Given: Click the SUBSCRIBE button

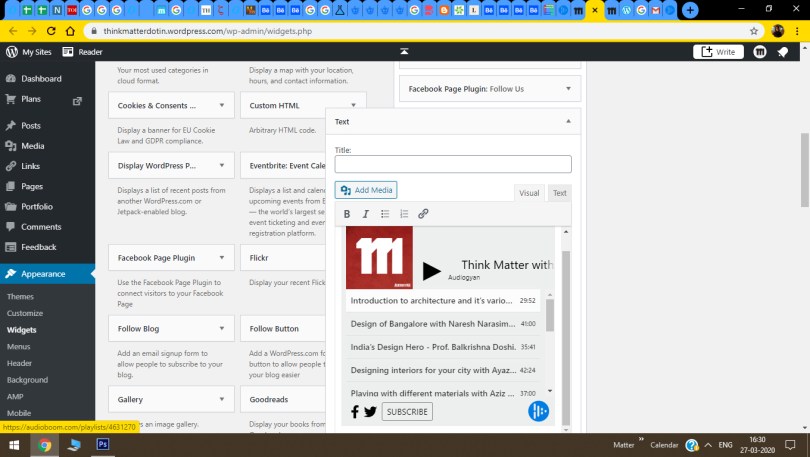Looking at the screenshot, I should [407, 412].
